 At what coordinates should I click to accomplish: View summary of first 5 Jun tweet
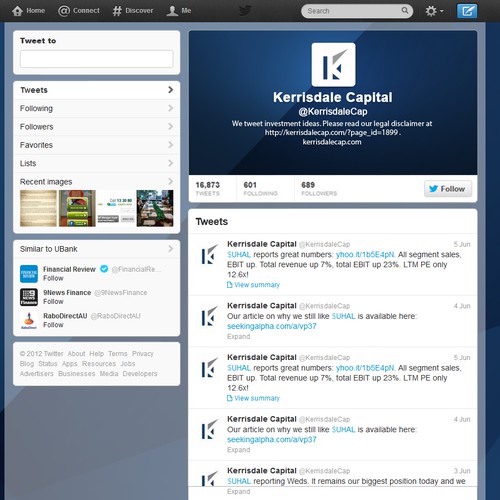pos(253,285)
